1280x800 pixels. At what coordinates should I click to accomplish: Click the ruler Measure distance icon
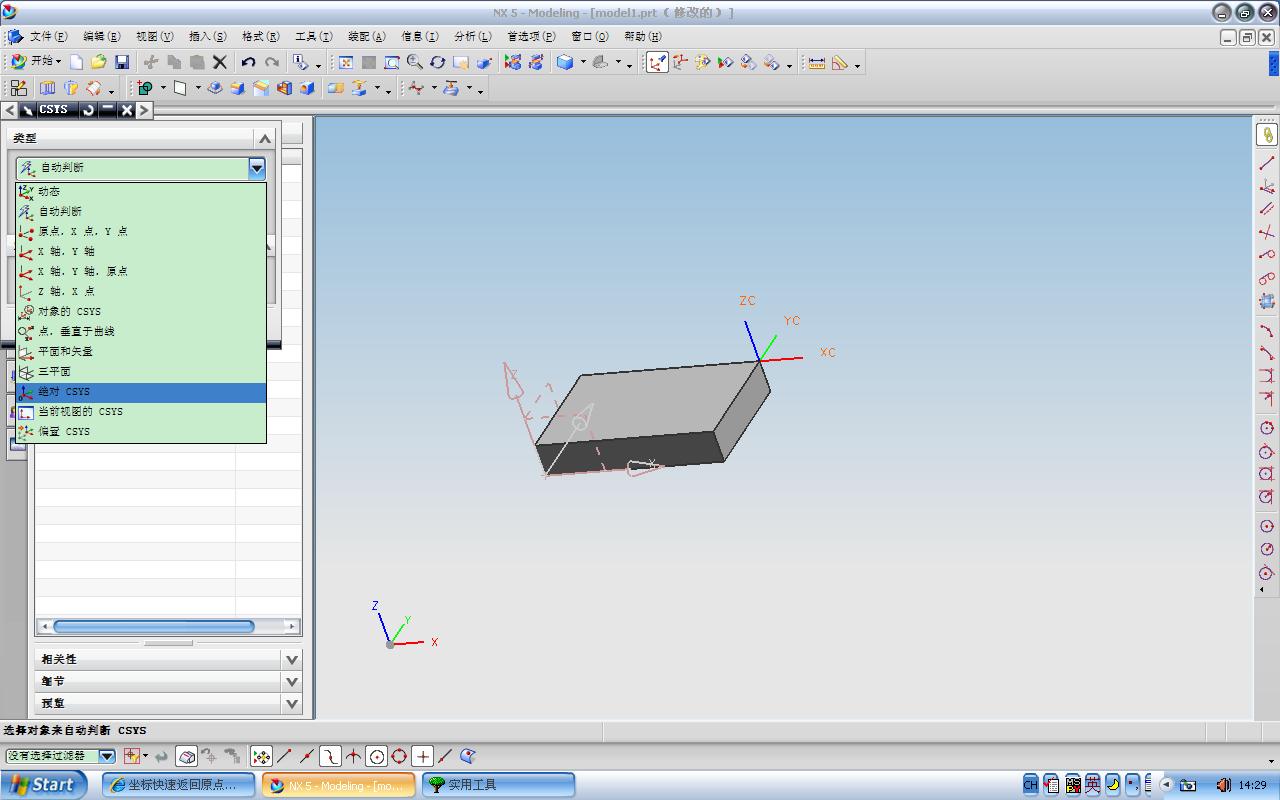coord(817,62)
